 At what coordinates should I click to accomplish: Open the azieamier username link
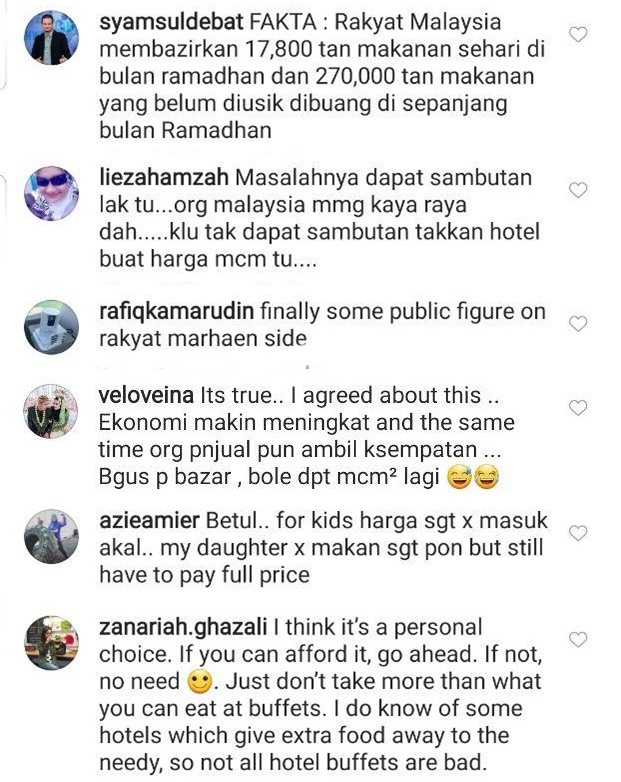(149, 521)
